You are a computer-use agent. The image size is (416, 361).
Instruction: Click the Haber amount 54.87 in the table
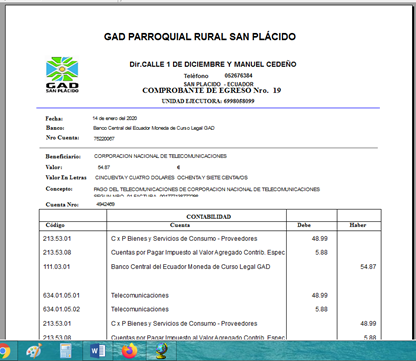368,267
